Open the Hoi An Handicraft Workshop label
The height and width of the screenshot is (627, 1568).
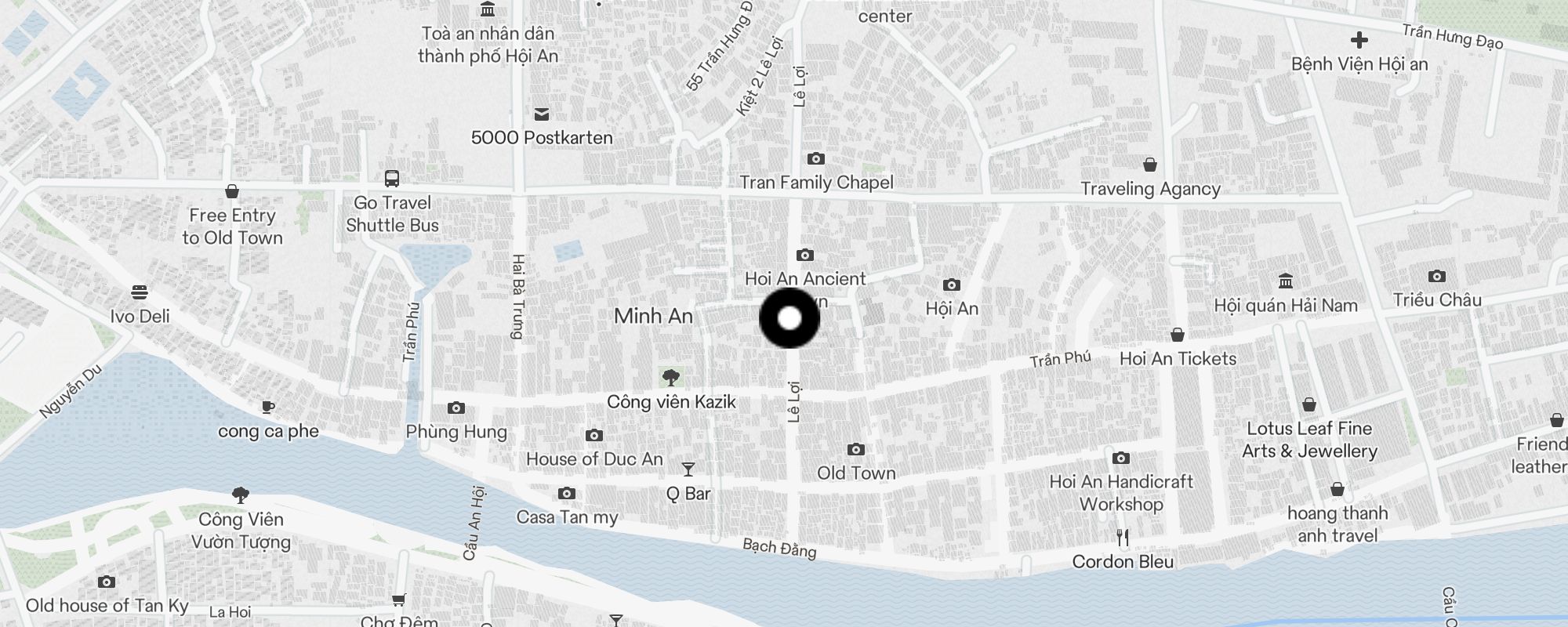pyautogui.click(x=1121, y=493)
